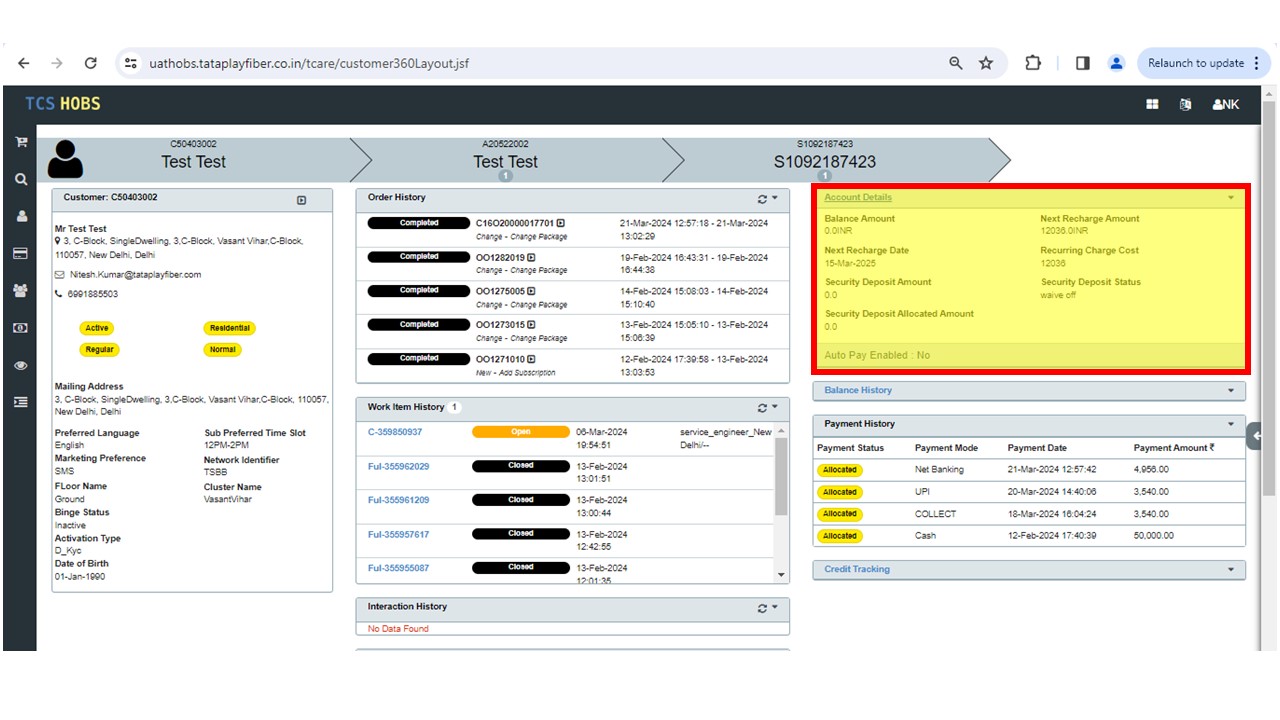Click the customer avatar silhouette
This screenshot has height=720, width=1280.
click(x=66, y=159)
